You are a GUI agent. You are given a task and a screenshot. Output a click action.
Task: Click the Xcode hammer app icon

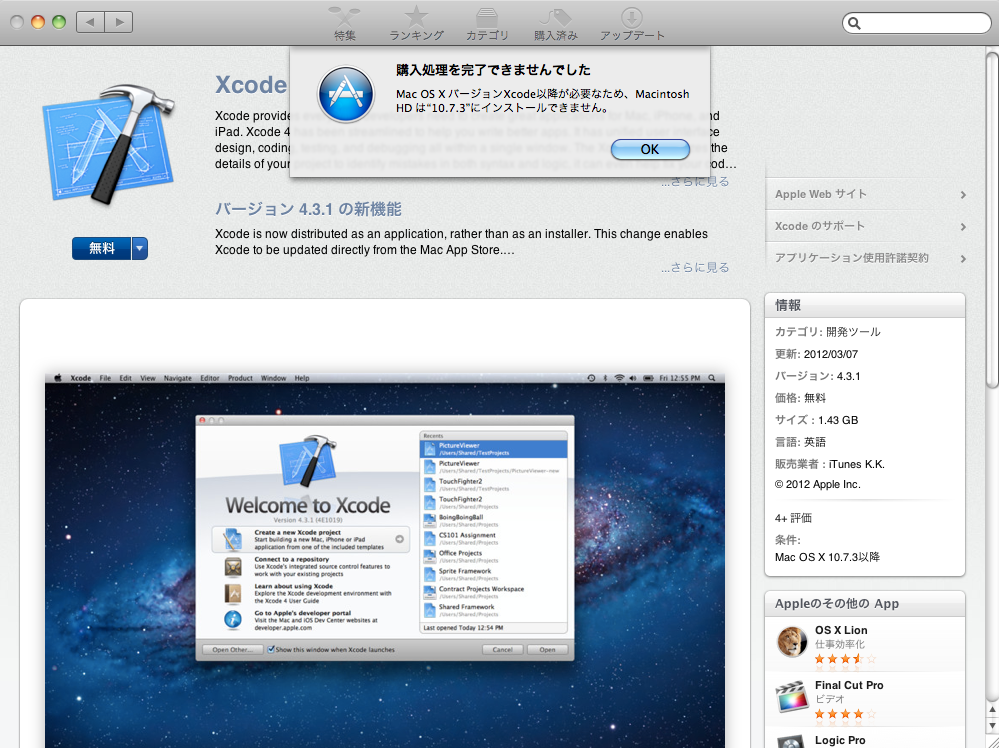[x=108, y=143]
